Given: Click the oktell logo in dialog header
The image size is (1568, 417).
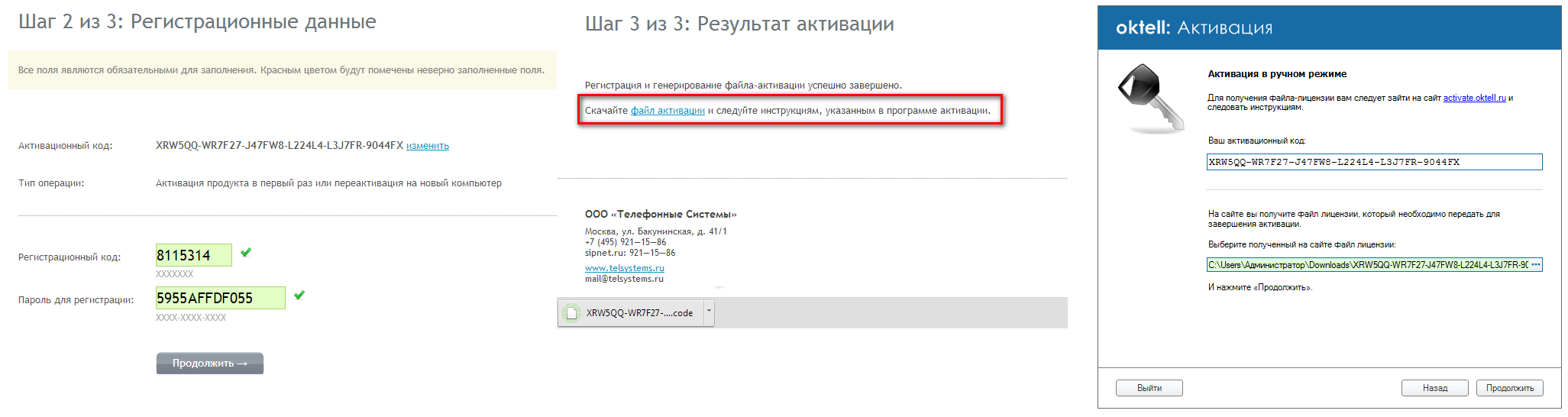Looking at the screenshot, I should point(1143,28).
